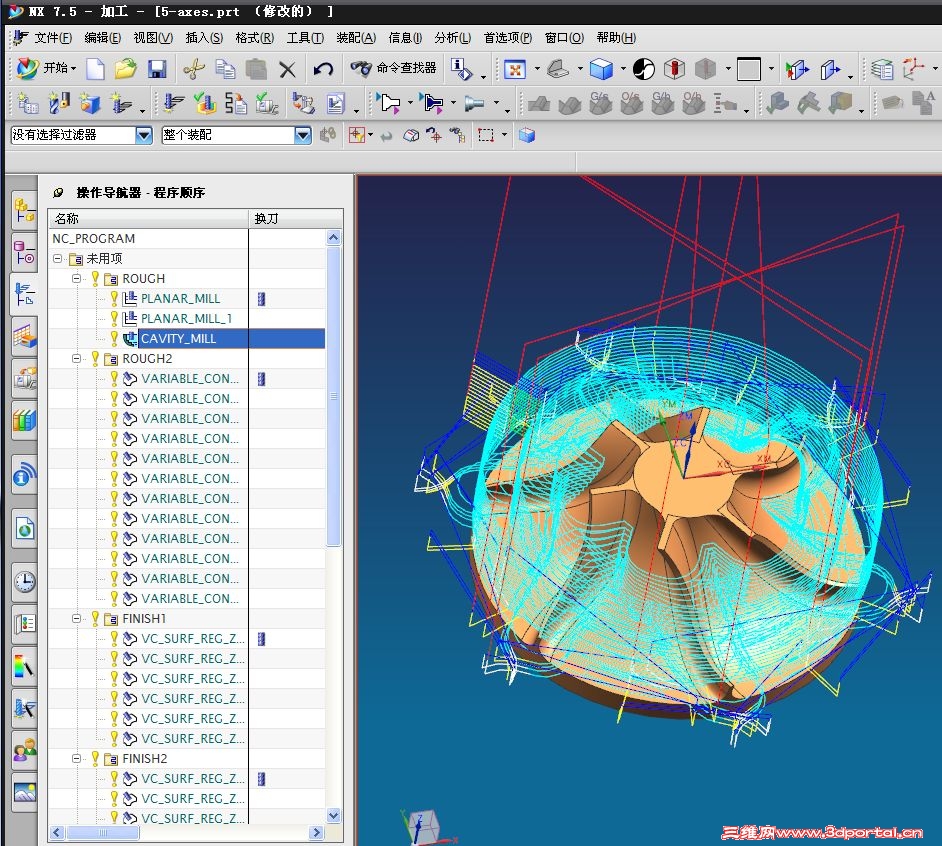Click the Generate Tool Path icon
Image resolution: width=942 pixels, height=846 pixels.
tap(174, 103)
